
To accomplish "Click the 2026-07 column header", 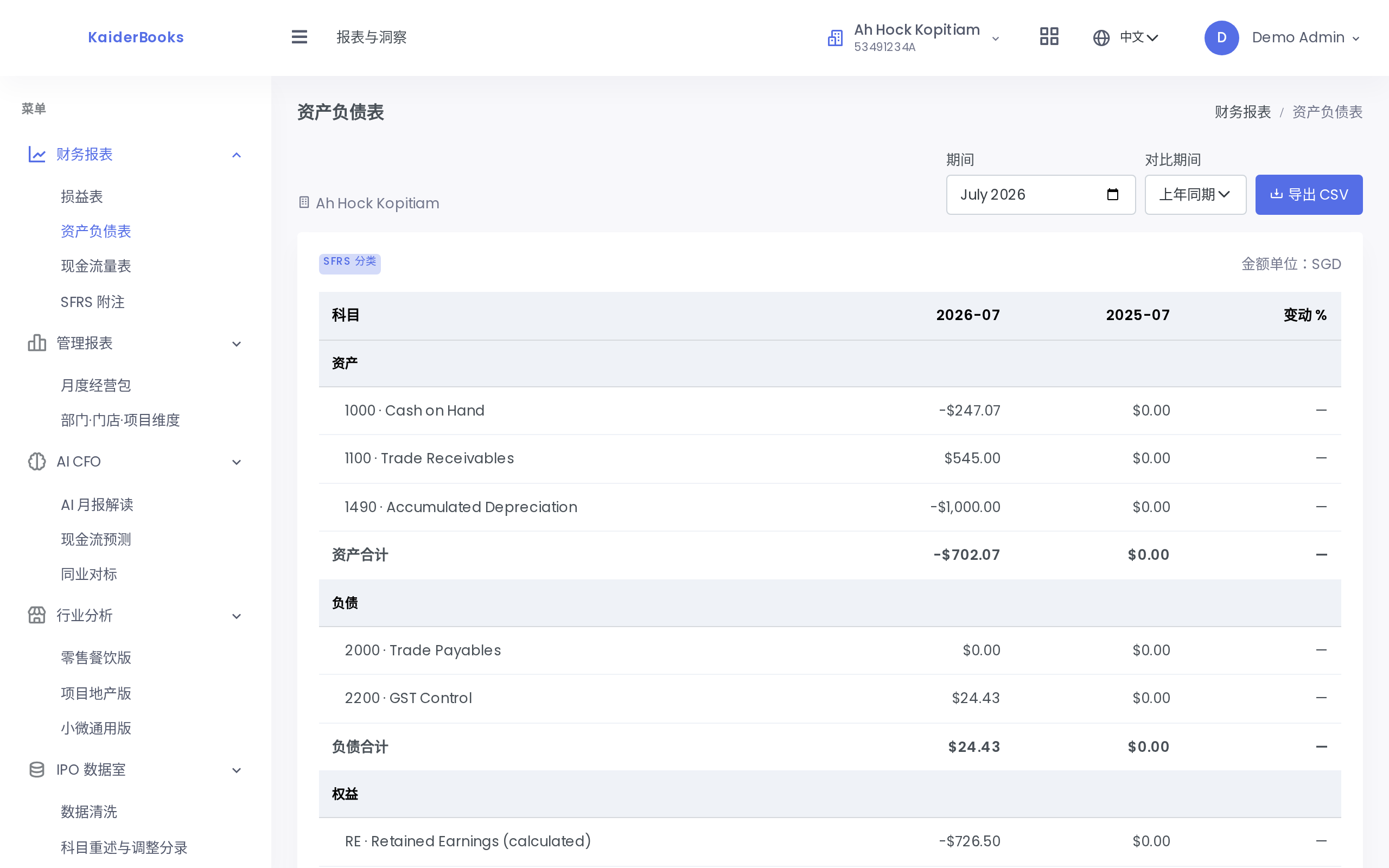I will [x=968, y=315].
